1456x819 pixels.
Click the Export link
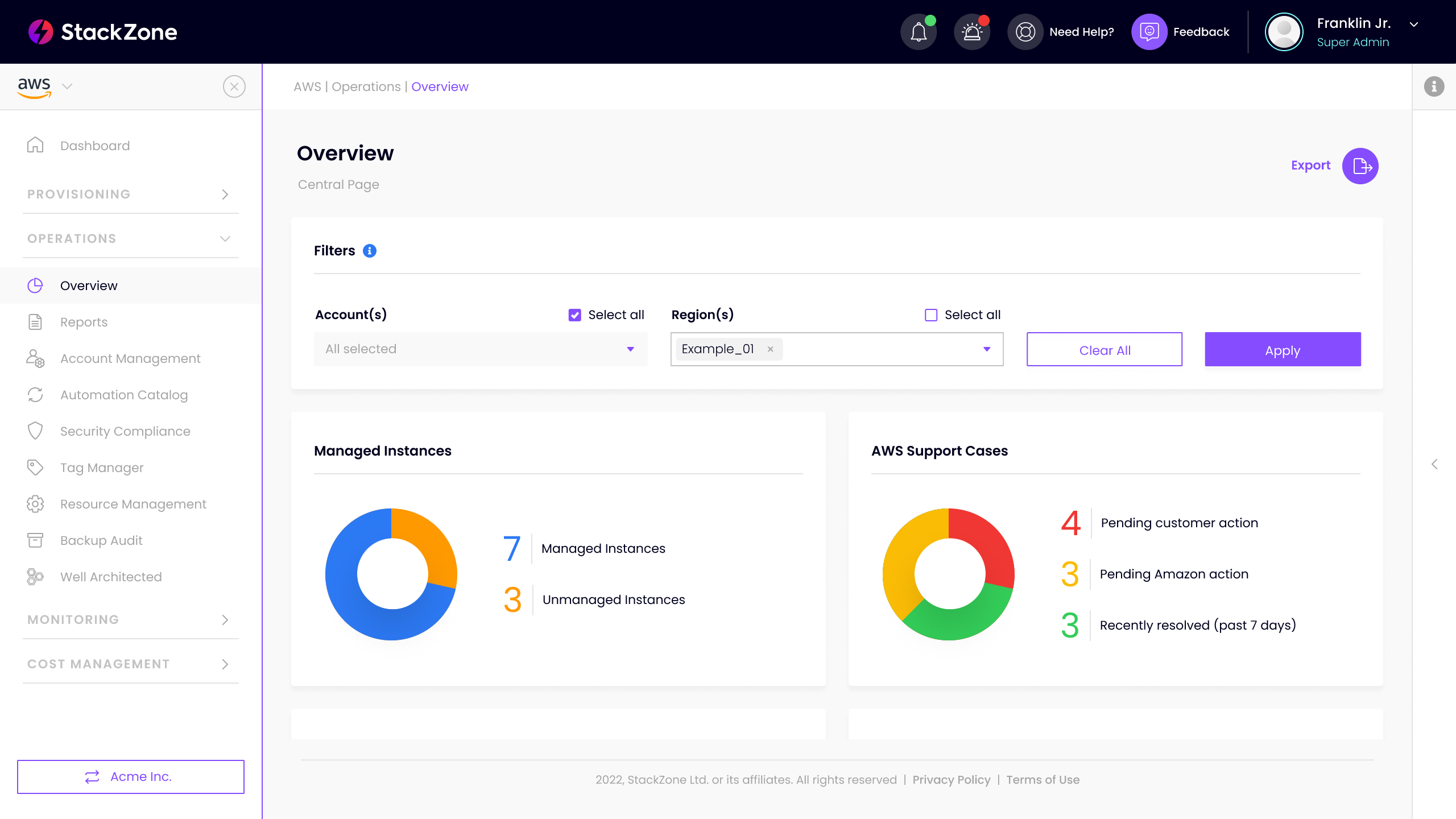pyautogui.click(x=1310, y=166)
